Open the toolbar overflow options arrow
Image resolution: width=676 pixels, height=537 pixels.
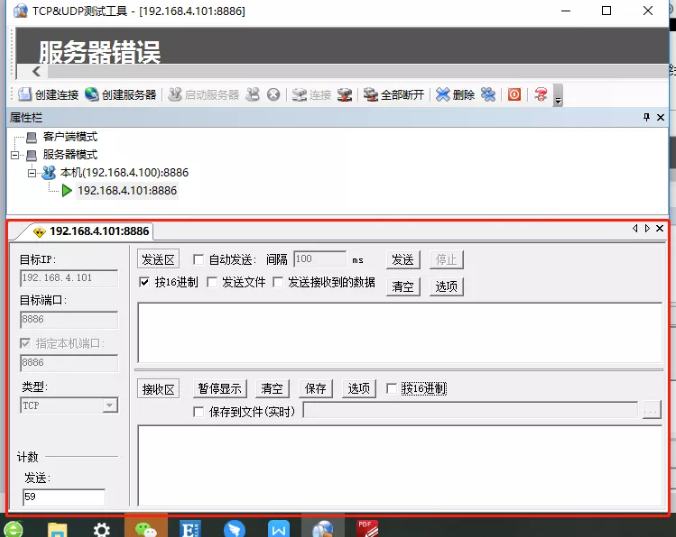point(558,95)
